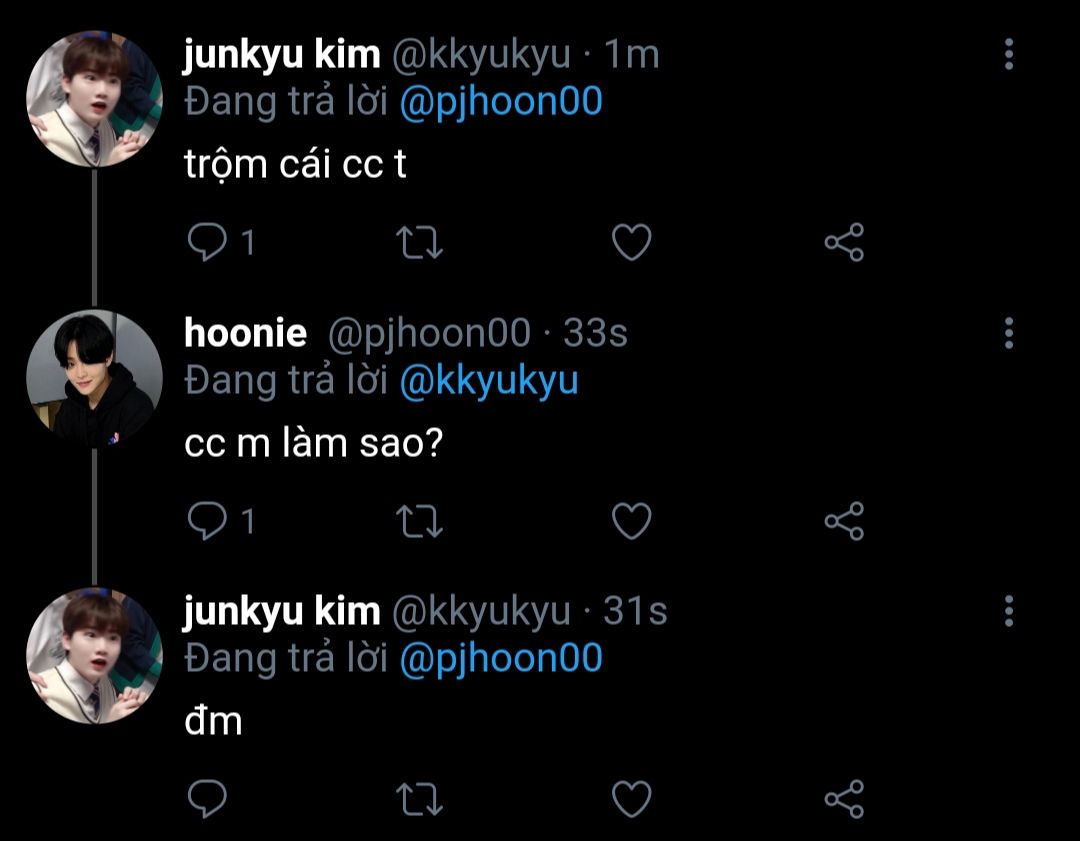
Task: Reply to the "đm" tweet
Action: point(207,799)
